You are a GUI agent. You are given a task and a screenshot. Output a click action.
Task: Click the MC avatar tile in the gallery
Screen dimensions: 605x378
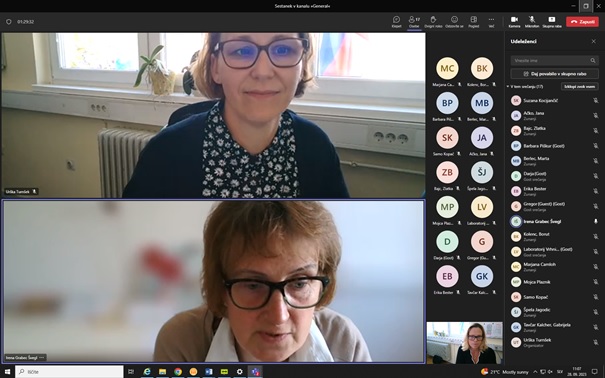(x=447, y=69)
